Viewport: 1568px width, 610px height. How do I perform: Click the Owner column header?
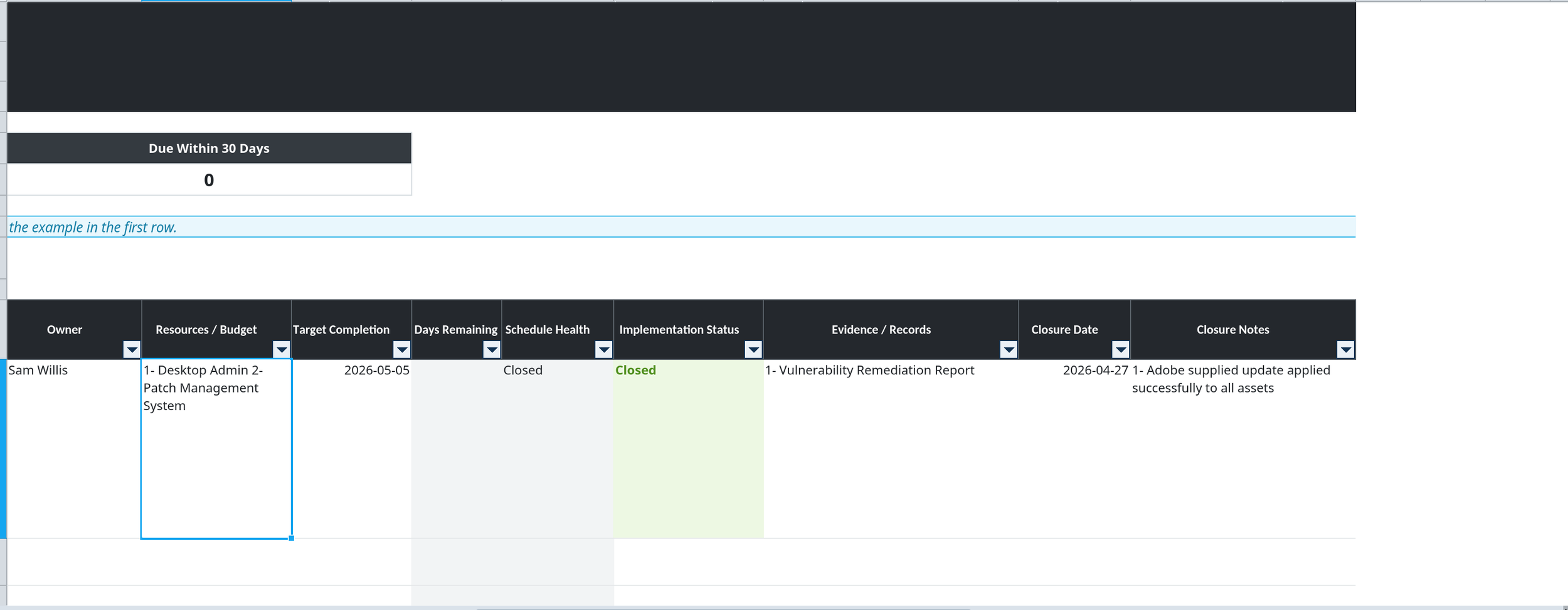(x=74, y=329)
